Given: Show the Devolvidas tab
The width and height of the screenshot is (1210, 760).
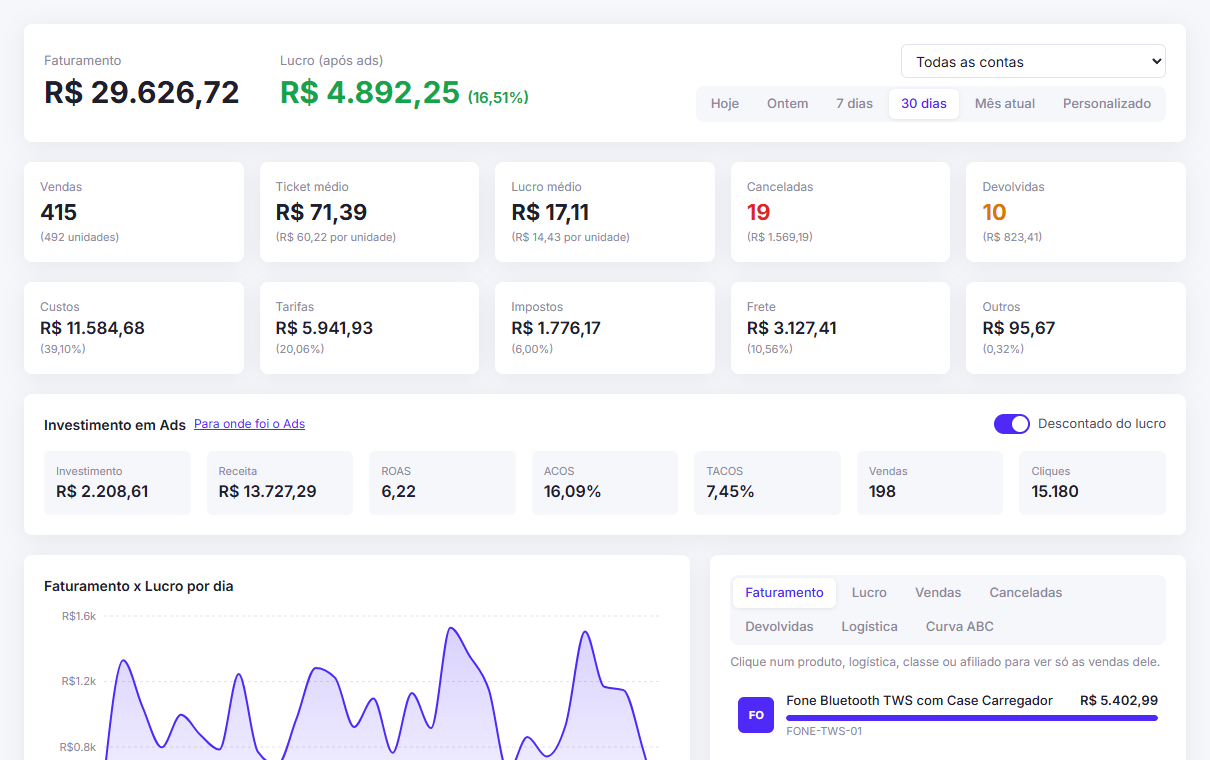Looking at the screenshot, I should (779, 627).
